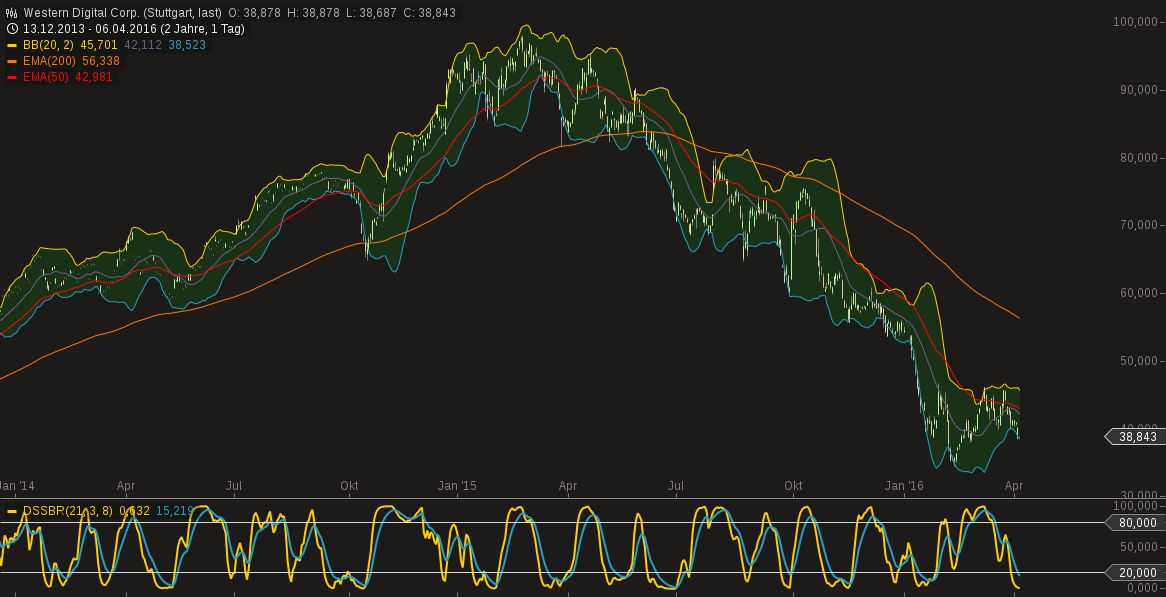The image size is (1166, 597).
Task: Click the EMA(50) value 42,981 label
Action: click(x=95, y=75)
